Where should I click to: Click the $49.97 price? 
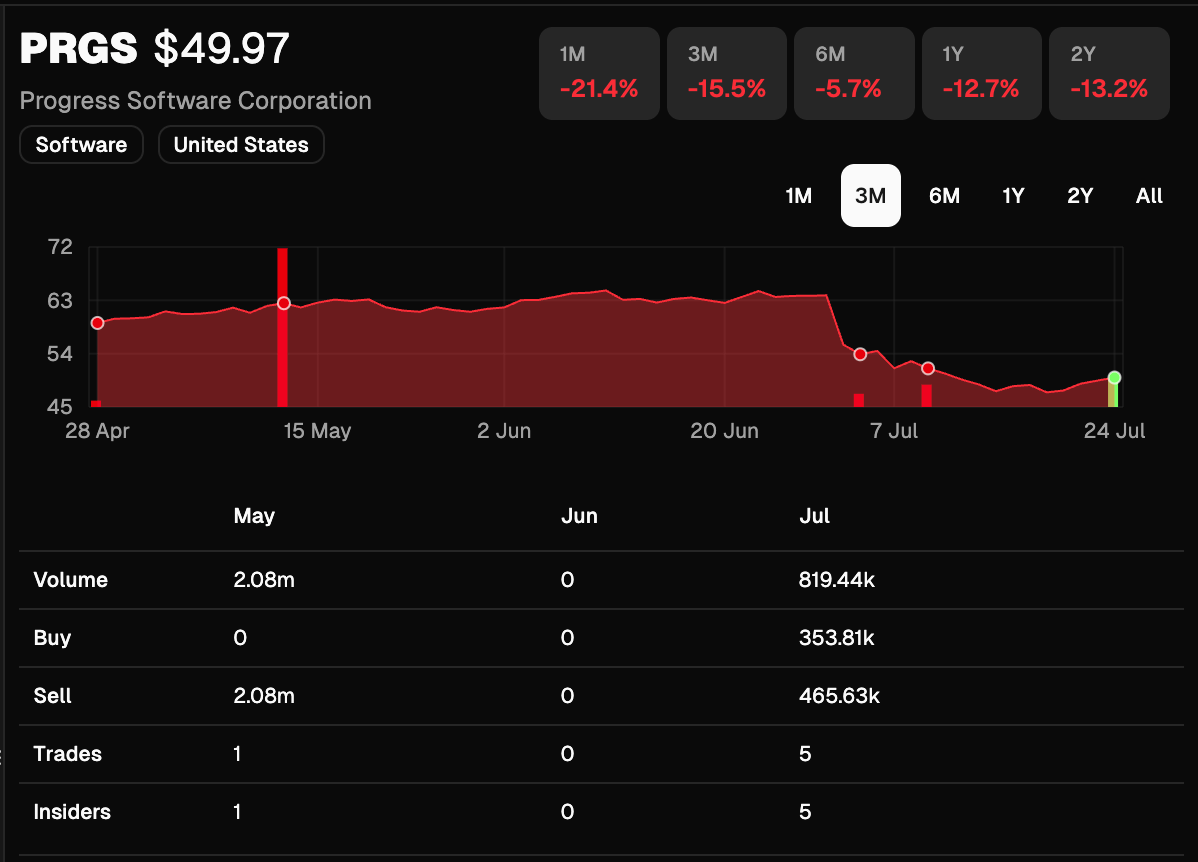[x=222, y=48]
